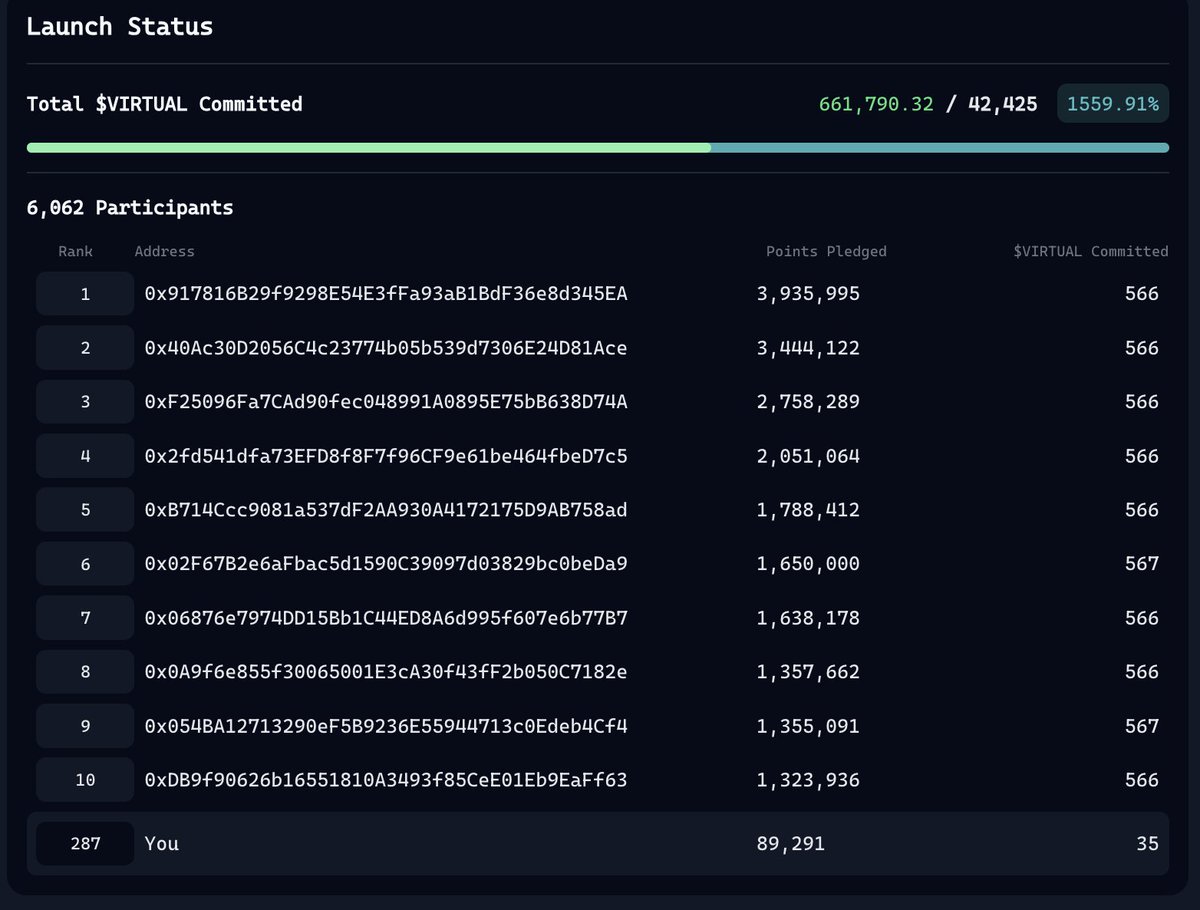Select address 0x054BA12713290eF5B9236E55944713c0Edeb4Cf4
The width and height of the screenshot is (1200, 910).
(386, 726)
